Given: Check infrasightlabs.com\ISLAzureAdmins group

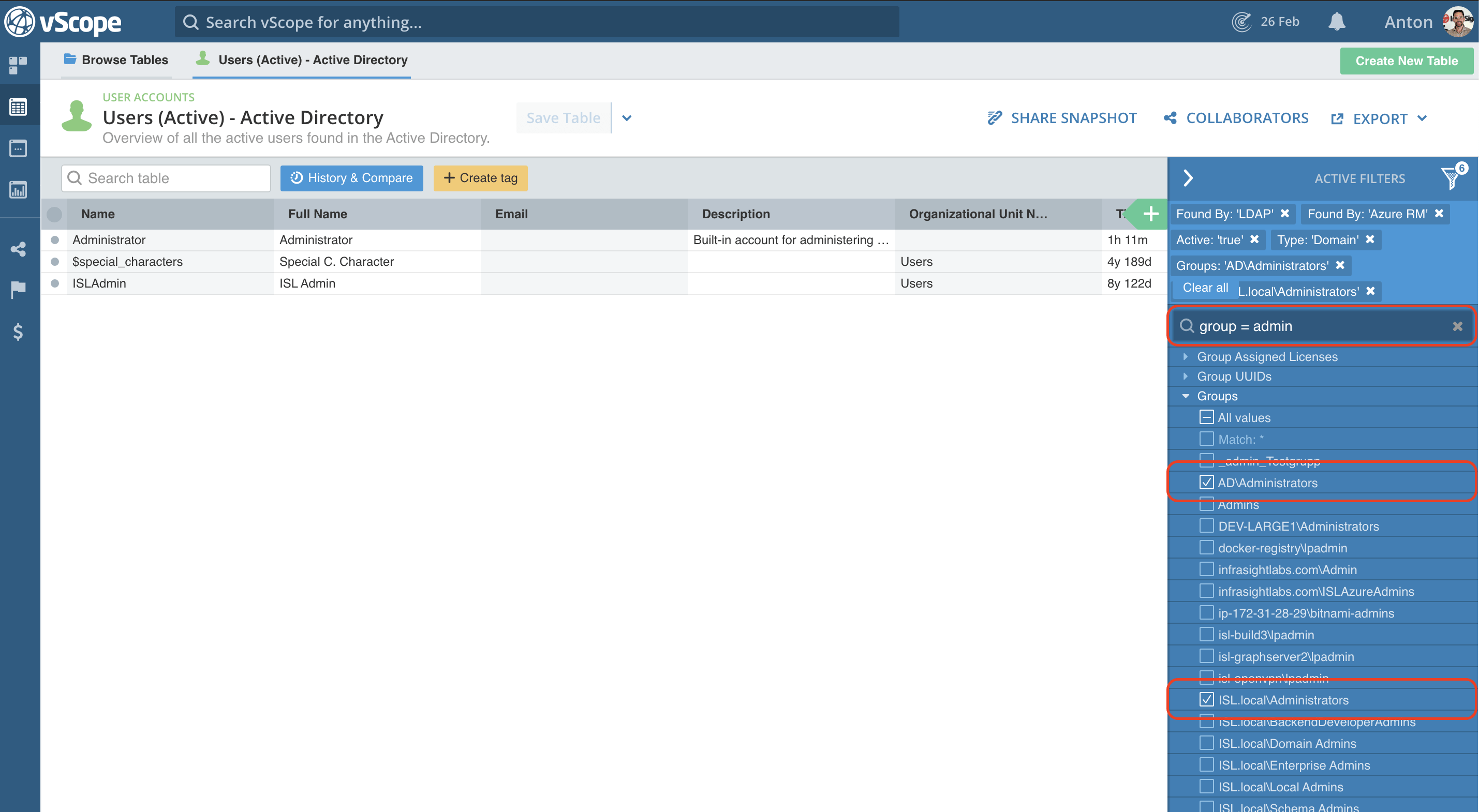Looking at the screenshot, I should coord(1206,591).
